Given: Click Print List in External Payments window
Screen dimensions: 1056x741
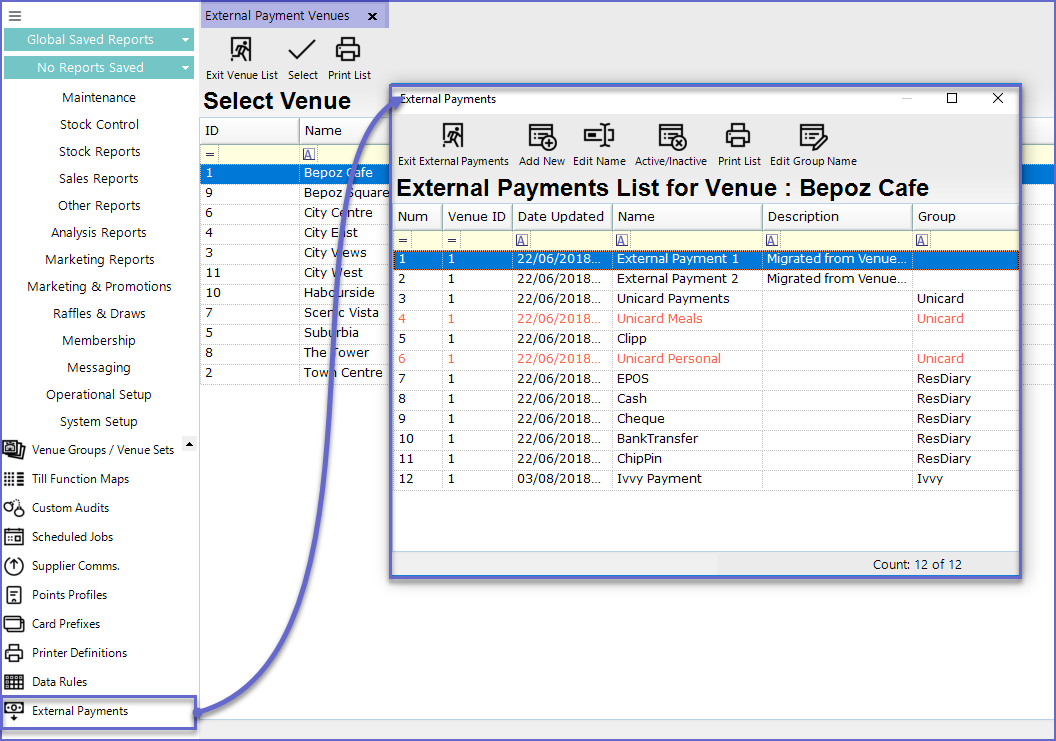Looking at the screenshot, I should [x=738, y=136].
